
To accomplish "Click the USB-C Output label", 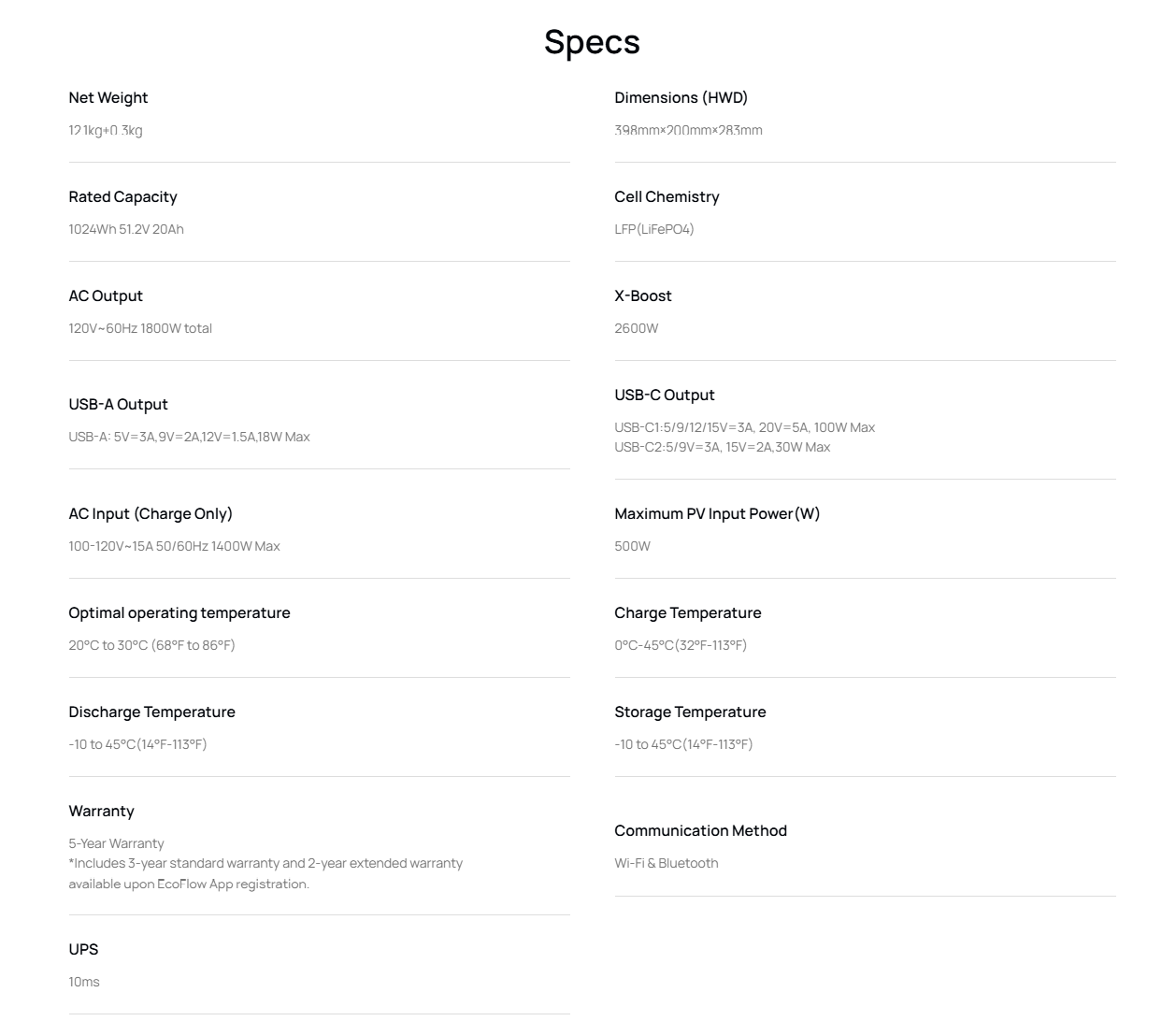I will [x=665, y=395].
